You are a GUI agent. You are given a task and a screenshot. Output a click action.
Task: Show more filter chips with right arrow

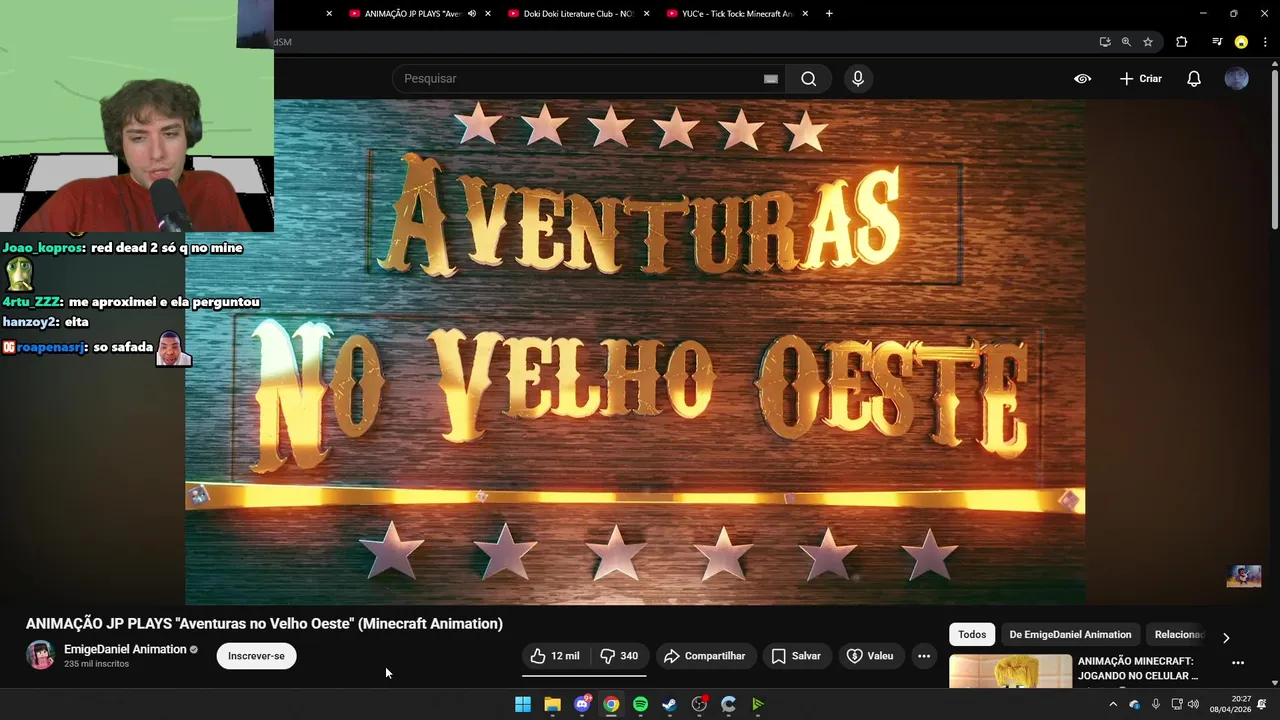point(1226,637)
